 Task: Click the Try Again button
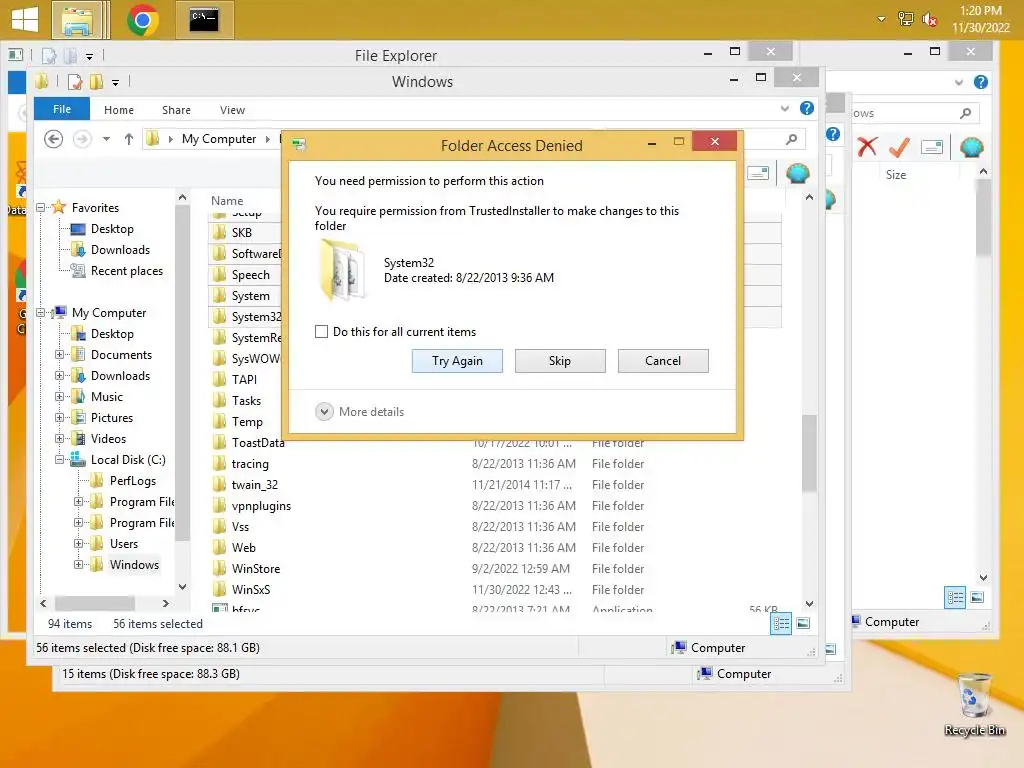coord(457,361)
